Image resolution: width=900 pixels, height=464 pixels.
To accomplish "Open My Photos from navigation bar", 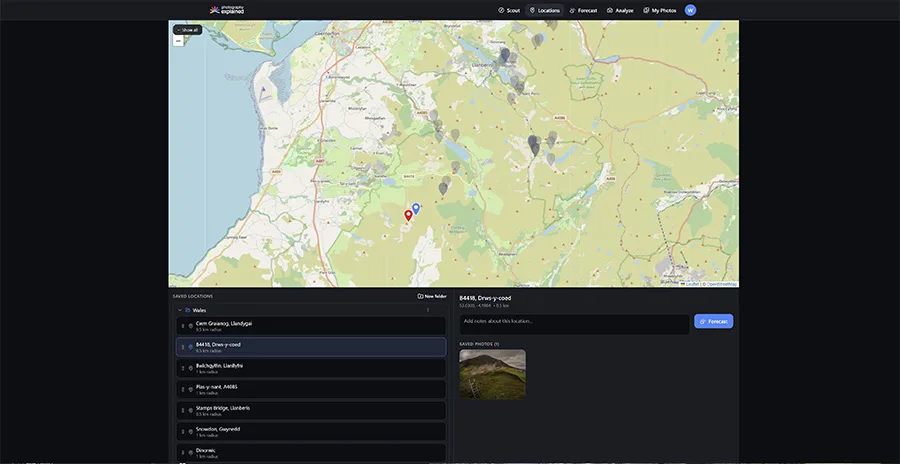I will [660, 10].
